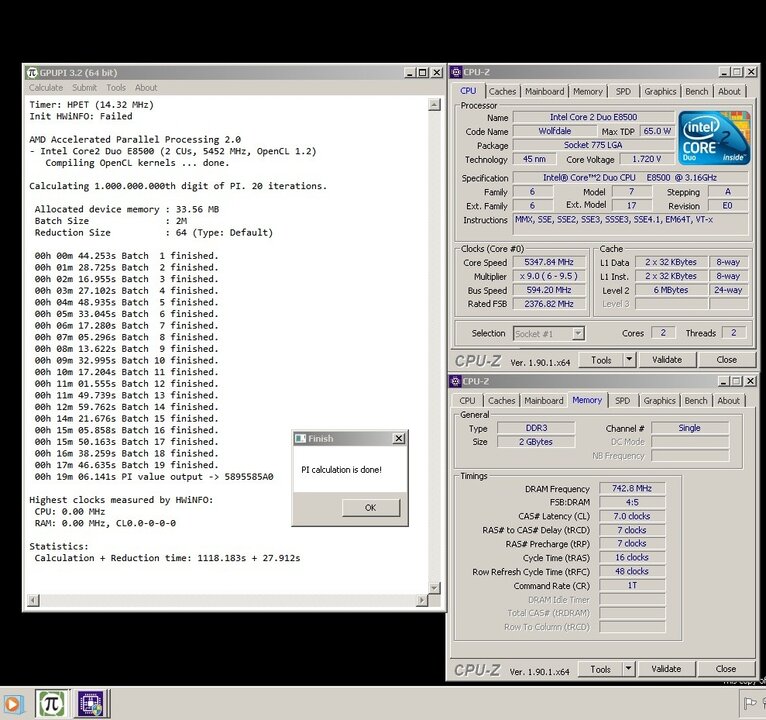This screenshot has width=766, height=720.
Task: Click GPUPI vertical scrollbar up arrow
Action: point(434,105)
